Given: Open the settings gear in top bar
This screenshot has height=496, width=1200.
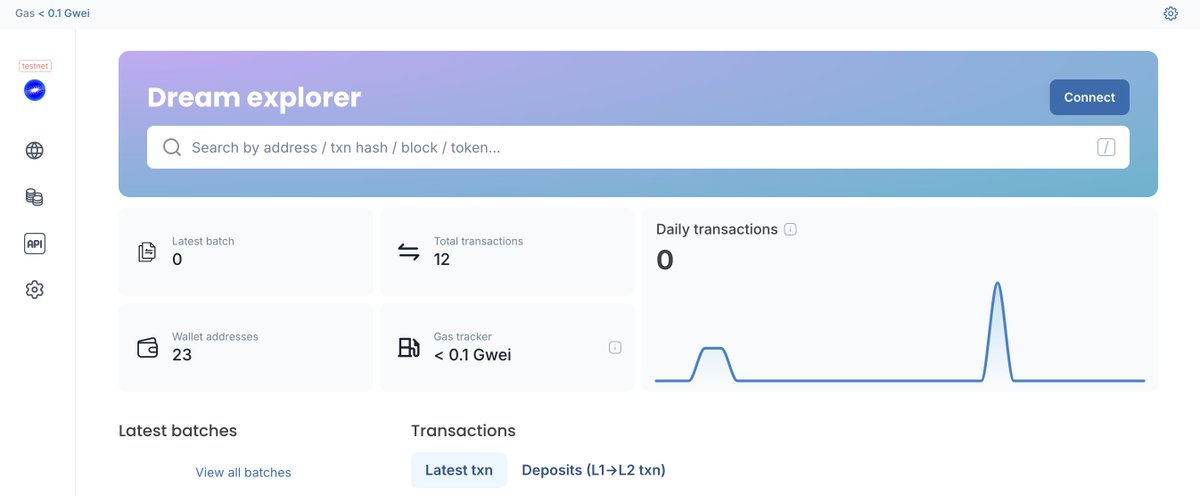Looking at the screenshot, I should (x=1171, y=14).
